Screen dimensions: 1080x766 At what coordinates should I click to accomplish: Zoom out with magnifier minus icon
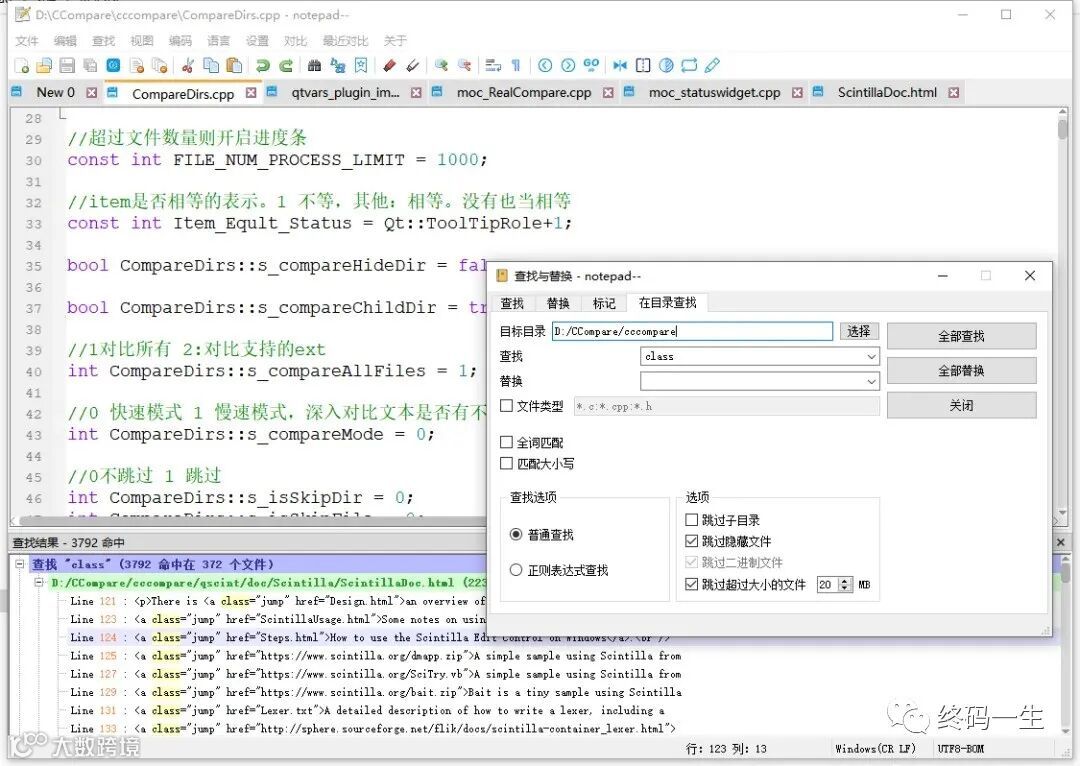(464, 65)
